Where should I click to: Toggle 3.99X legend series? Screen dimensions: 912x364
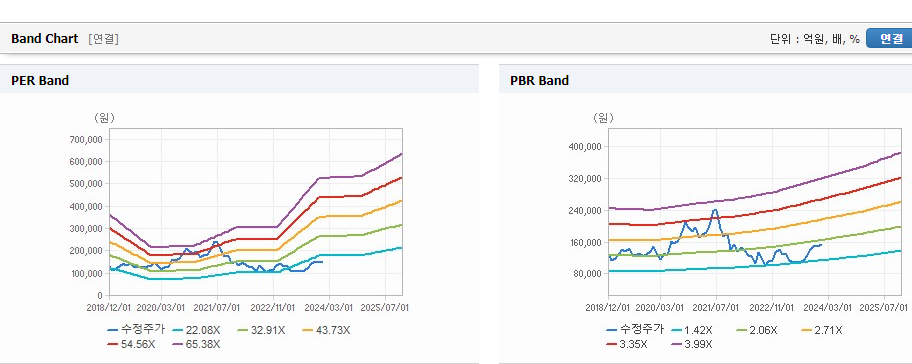[692, 344]
